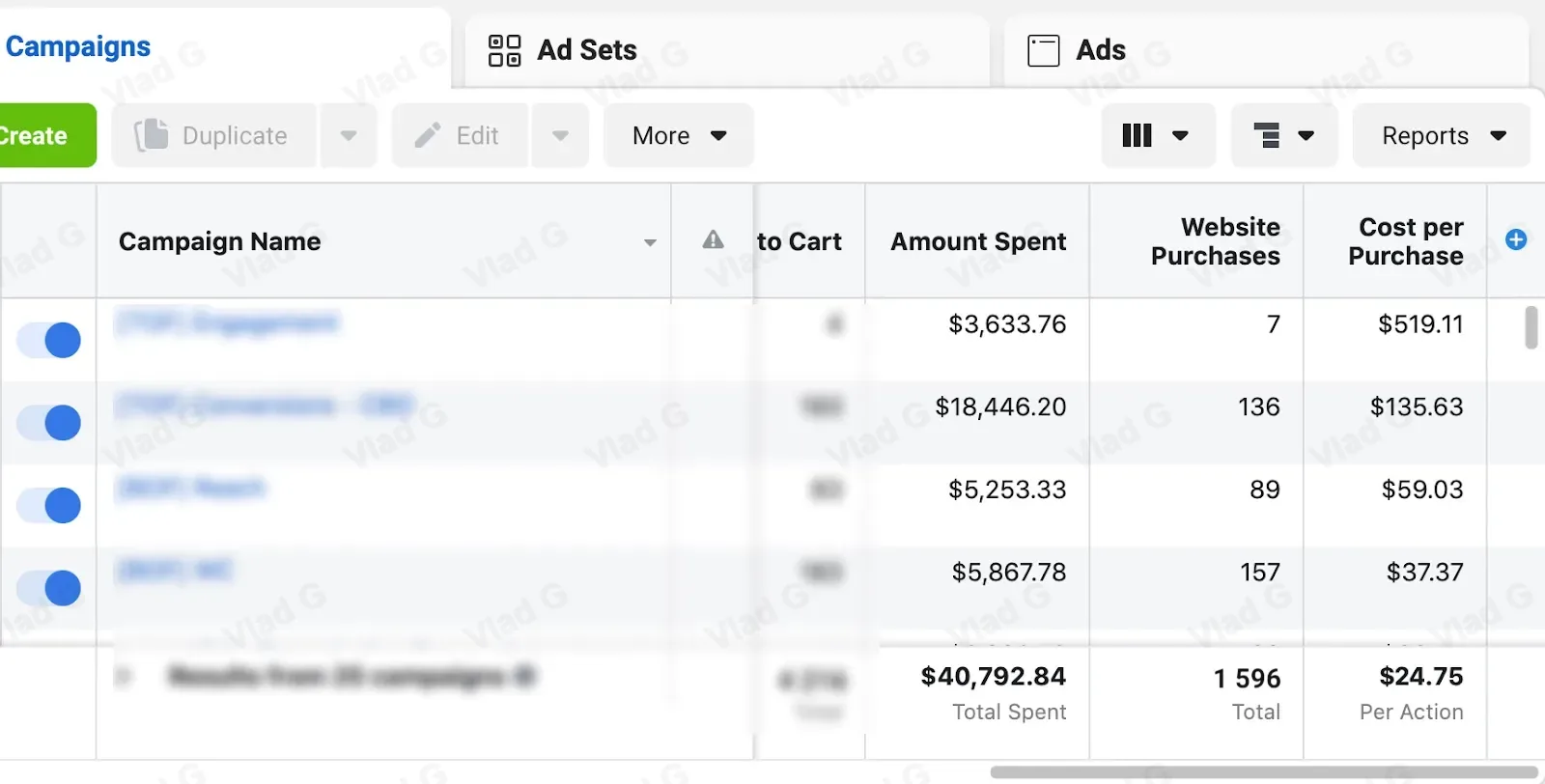Expand the Duplicate options arrow
The height and width of the screenshot is (784, 1545).
point(349,135)
